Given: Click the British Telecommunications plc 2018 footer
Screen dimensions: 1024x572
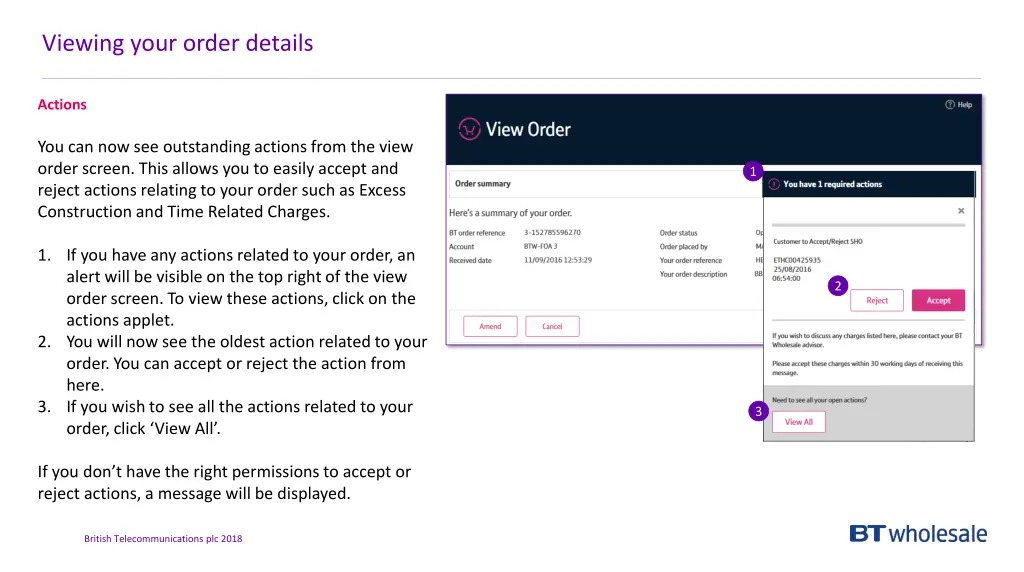Looking at the screenshot, I should (x=163, y=539).
